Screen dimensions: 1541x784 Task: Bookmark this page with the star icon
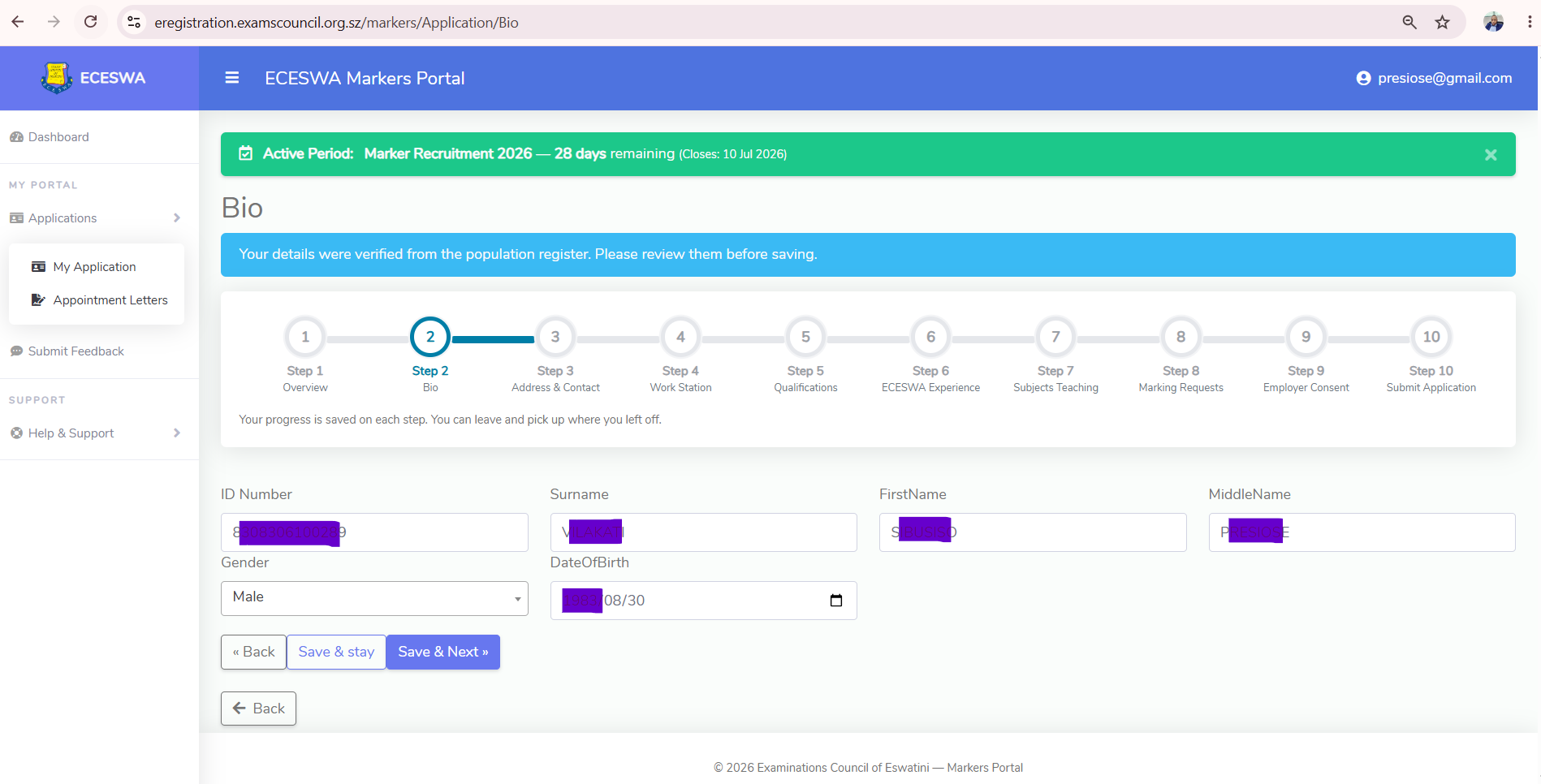pyautogui.click(x=1442, y=22)
